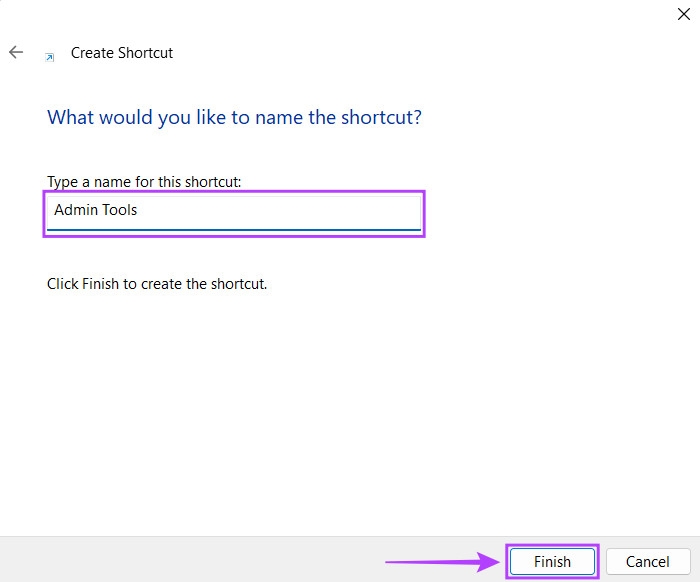700x582 pixels.
Task: Click the shortcut name field containing Admin Tools
Action: tap(234, 213)
